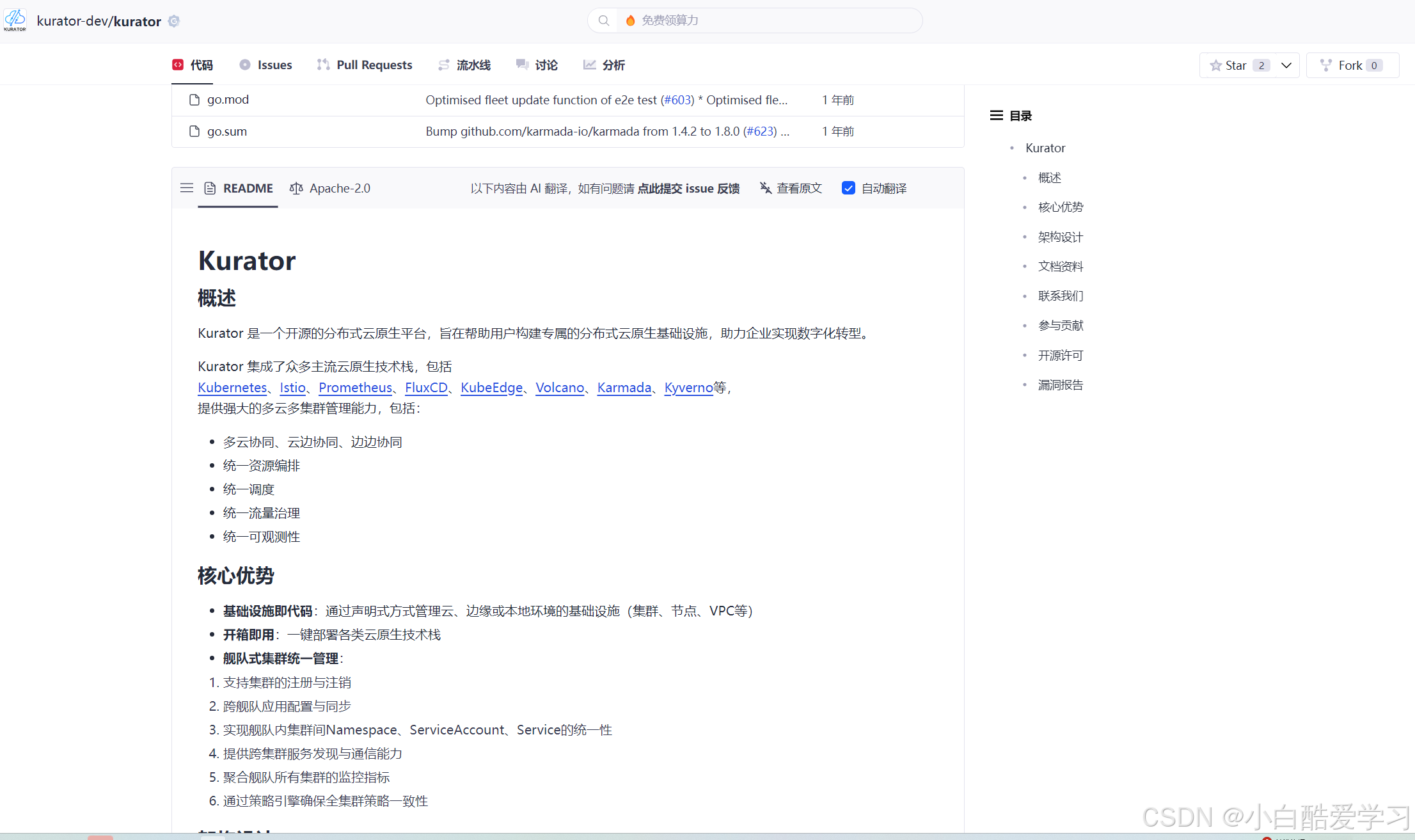The width and height of the screenshot is (1415, 840).
Task: Select 核心优势 in the contents list
Action: pos(1060,207)
